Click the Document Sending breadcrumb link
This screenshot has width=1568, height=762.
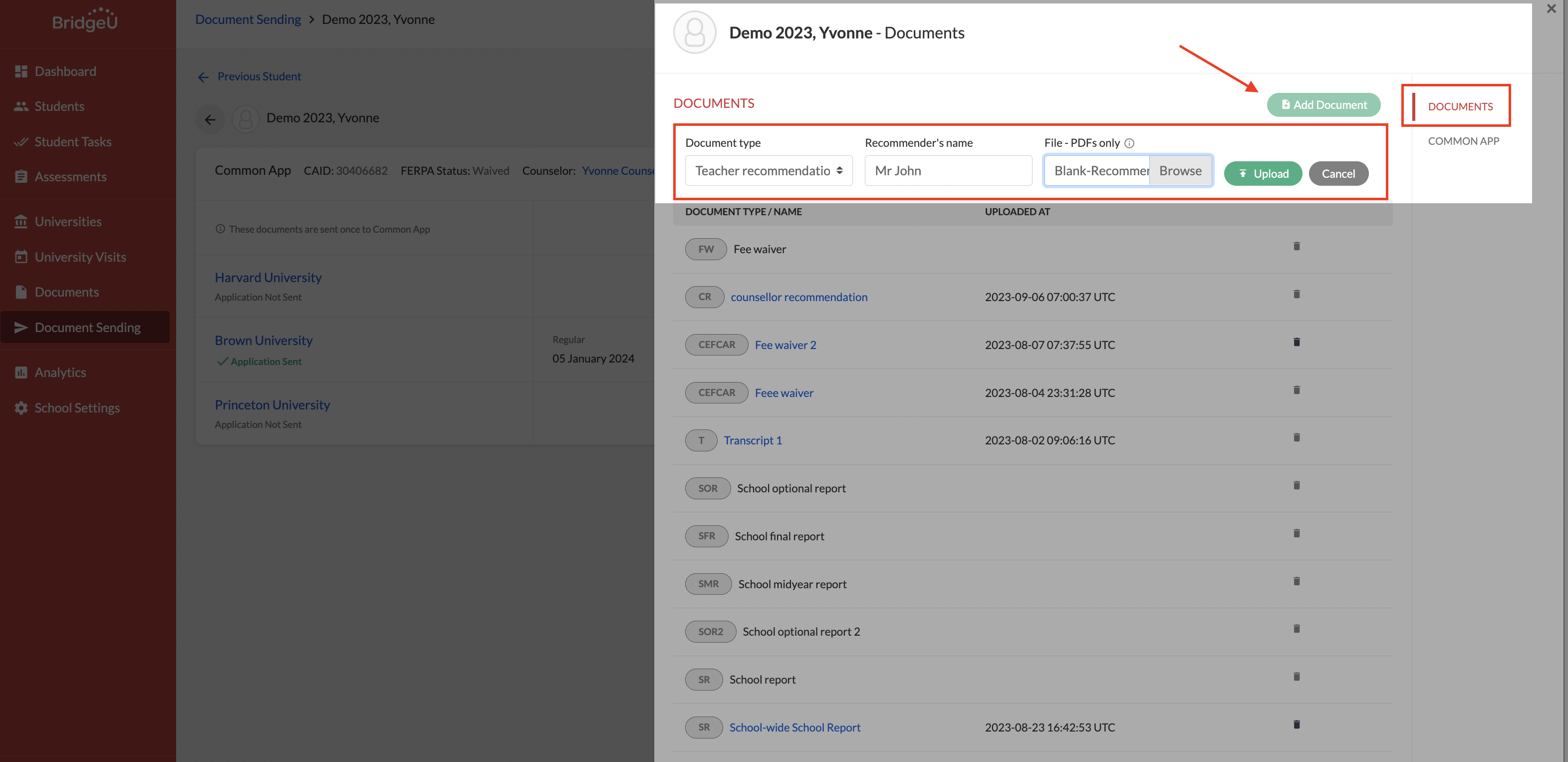click(248, 19)
